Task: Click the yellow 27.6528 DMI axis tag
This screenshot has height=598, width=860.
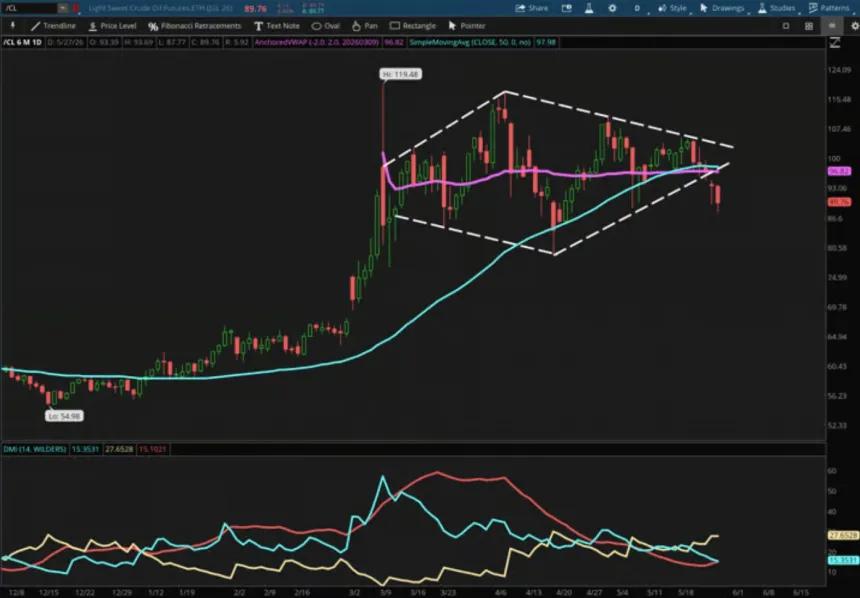Action: tap(842, 535)
